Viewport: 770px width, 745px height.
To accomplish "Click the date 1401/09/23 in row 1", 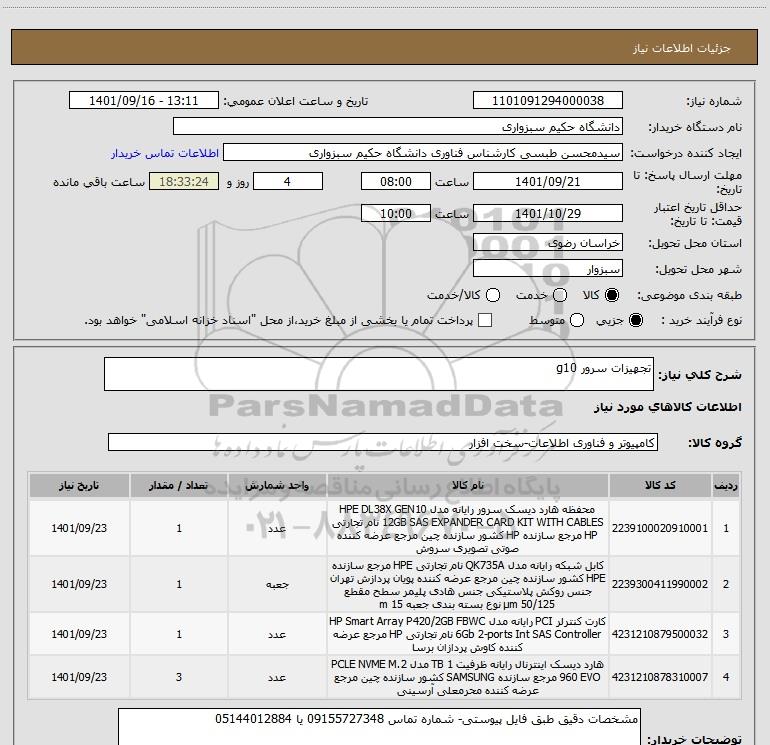I will pyautogui.click(x=79, y=528).
